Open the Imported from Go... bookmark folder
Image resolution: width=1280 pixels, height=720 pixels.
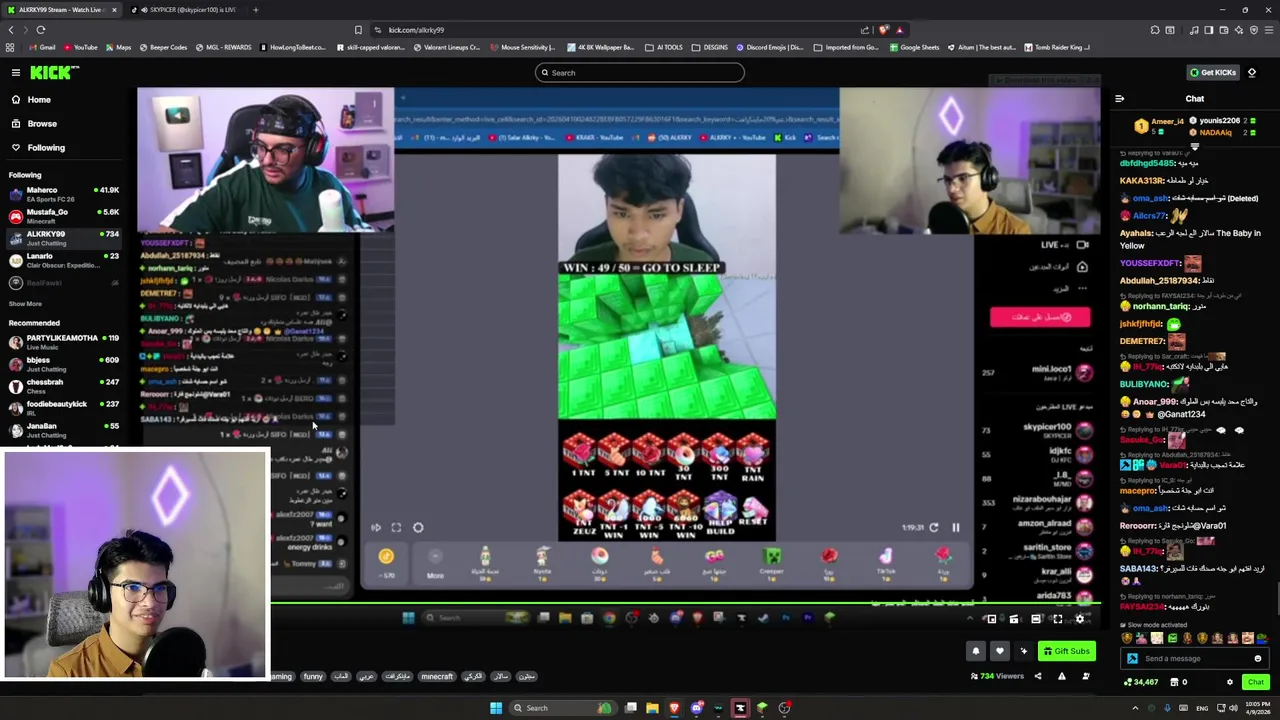pyautogui.click(x=846, y=47)
